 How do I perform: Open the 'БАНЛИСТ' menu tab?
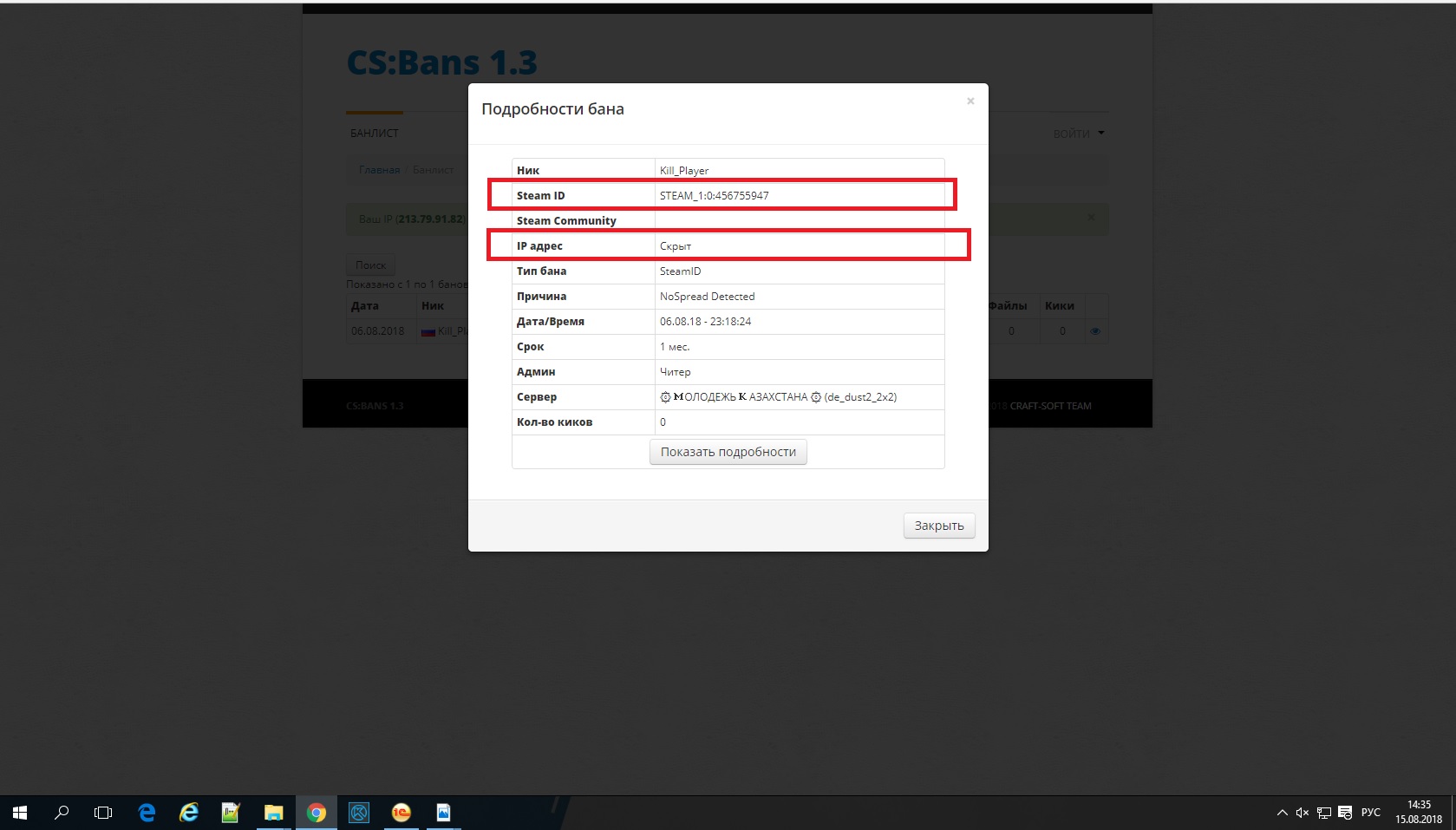point(375,134)
